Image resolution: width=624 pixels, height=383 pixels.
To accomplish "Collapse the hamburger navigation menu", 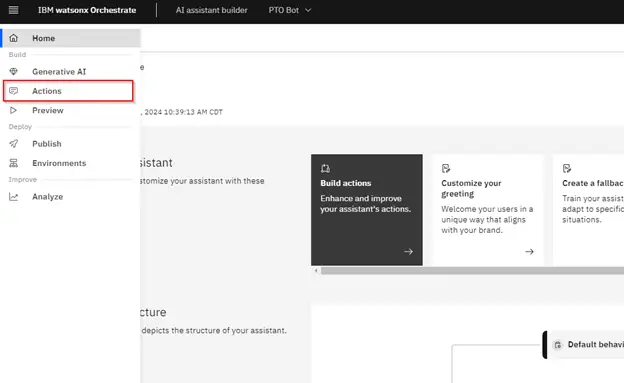I will (x=13, y=10).
